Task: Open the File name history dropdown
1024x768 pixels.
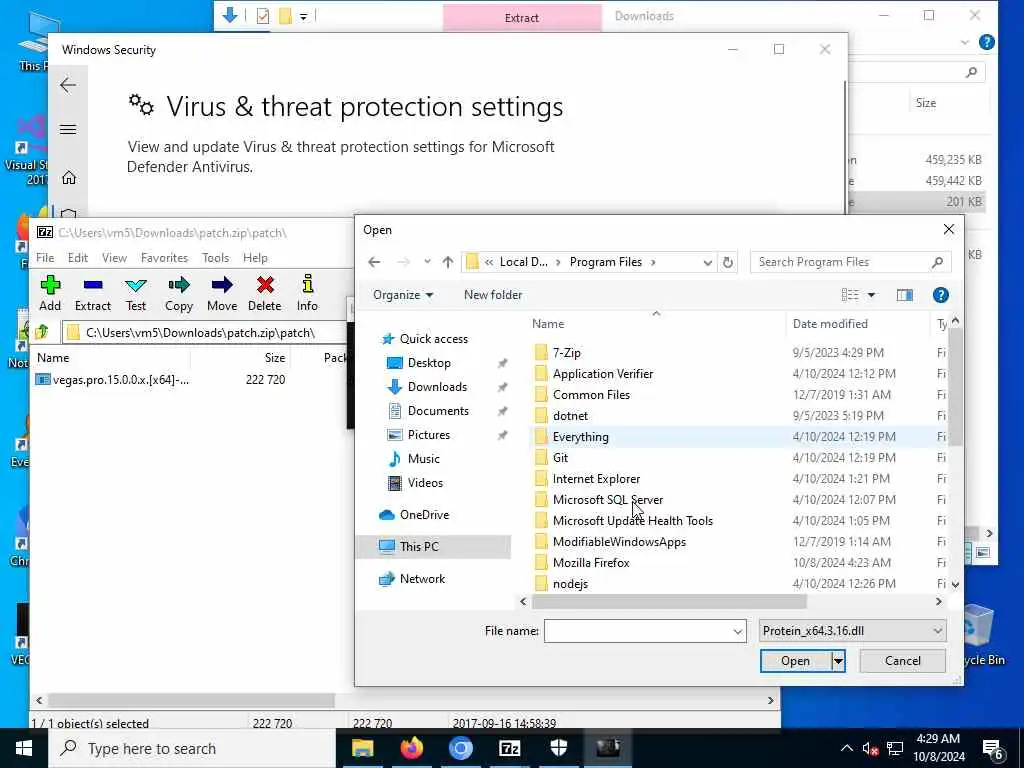Action: pyautogui.click(x=737, y=632)
